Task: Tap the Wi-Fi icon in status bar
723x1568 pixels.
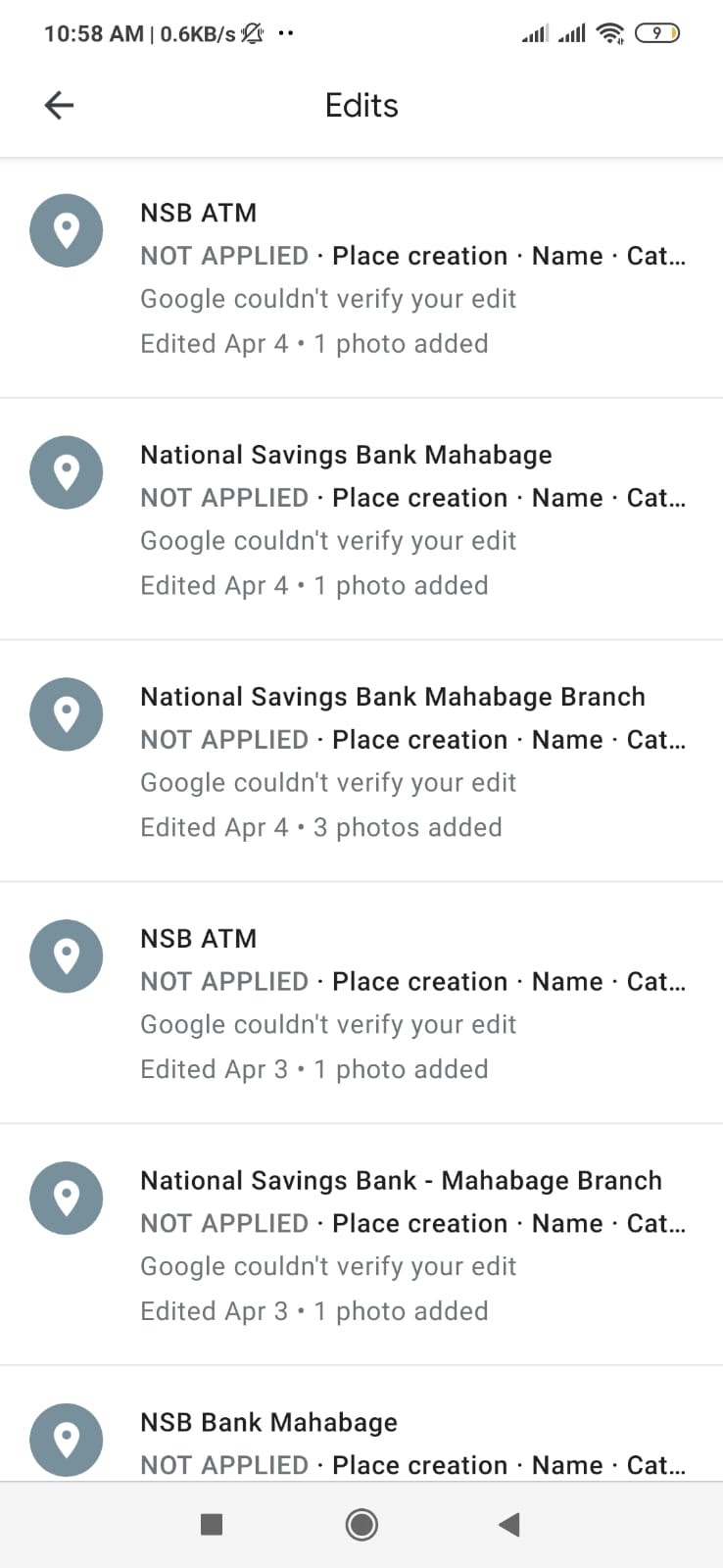Action: 609,33
